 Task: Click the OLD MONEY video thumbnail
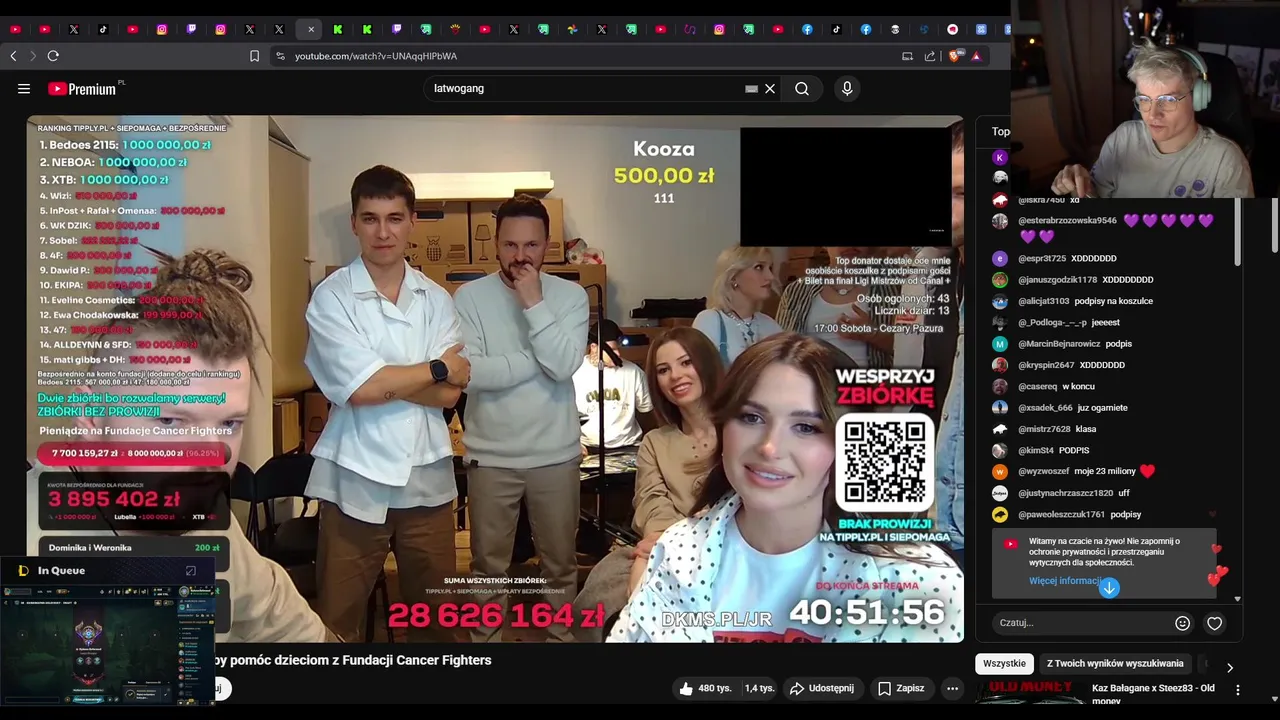click(1029, 693)
